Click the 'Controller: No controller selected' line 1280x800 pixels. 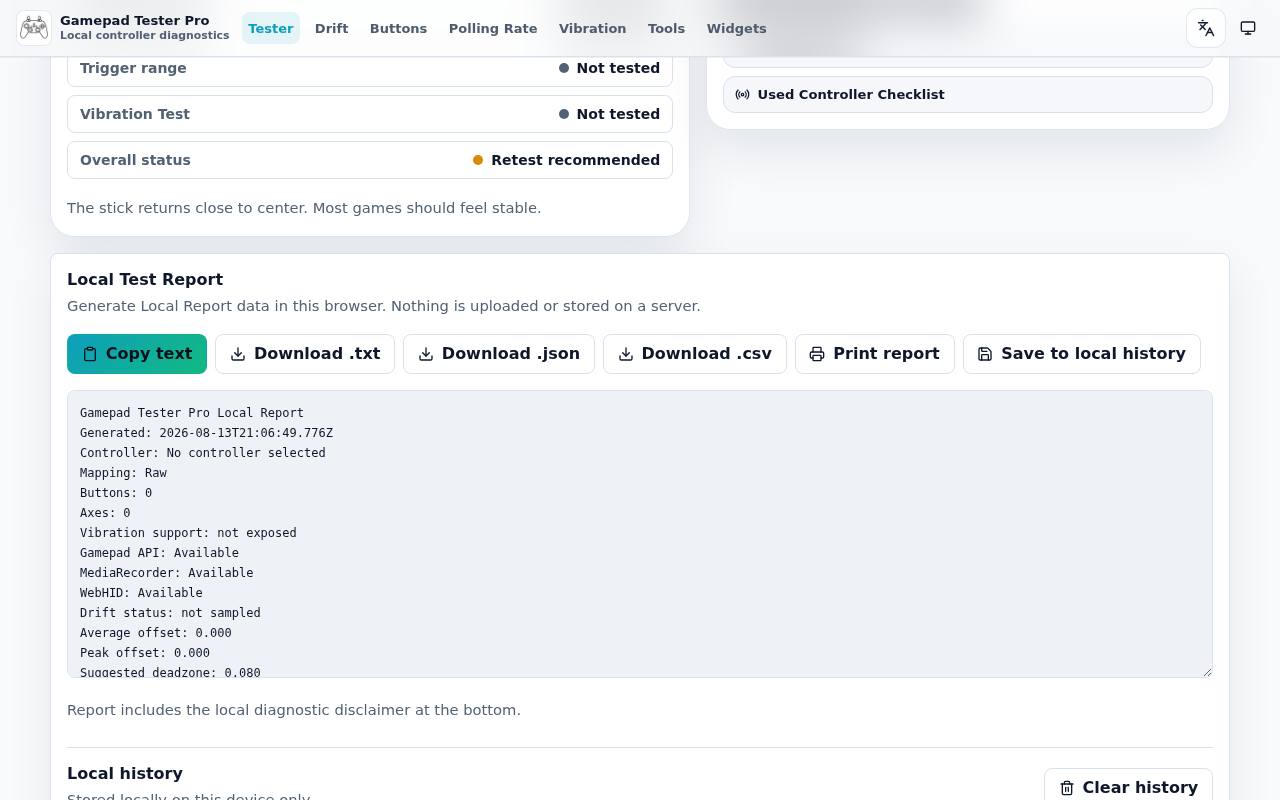203,453
